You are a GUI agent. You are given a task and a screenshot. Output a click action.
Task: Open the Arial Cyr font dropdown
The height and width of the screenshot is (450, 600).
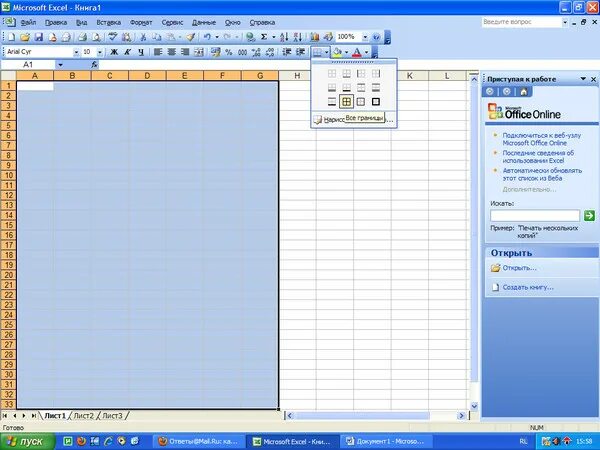pos(76,52)
